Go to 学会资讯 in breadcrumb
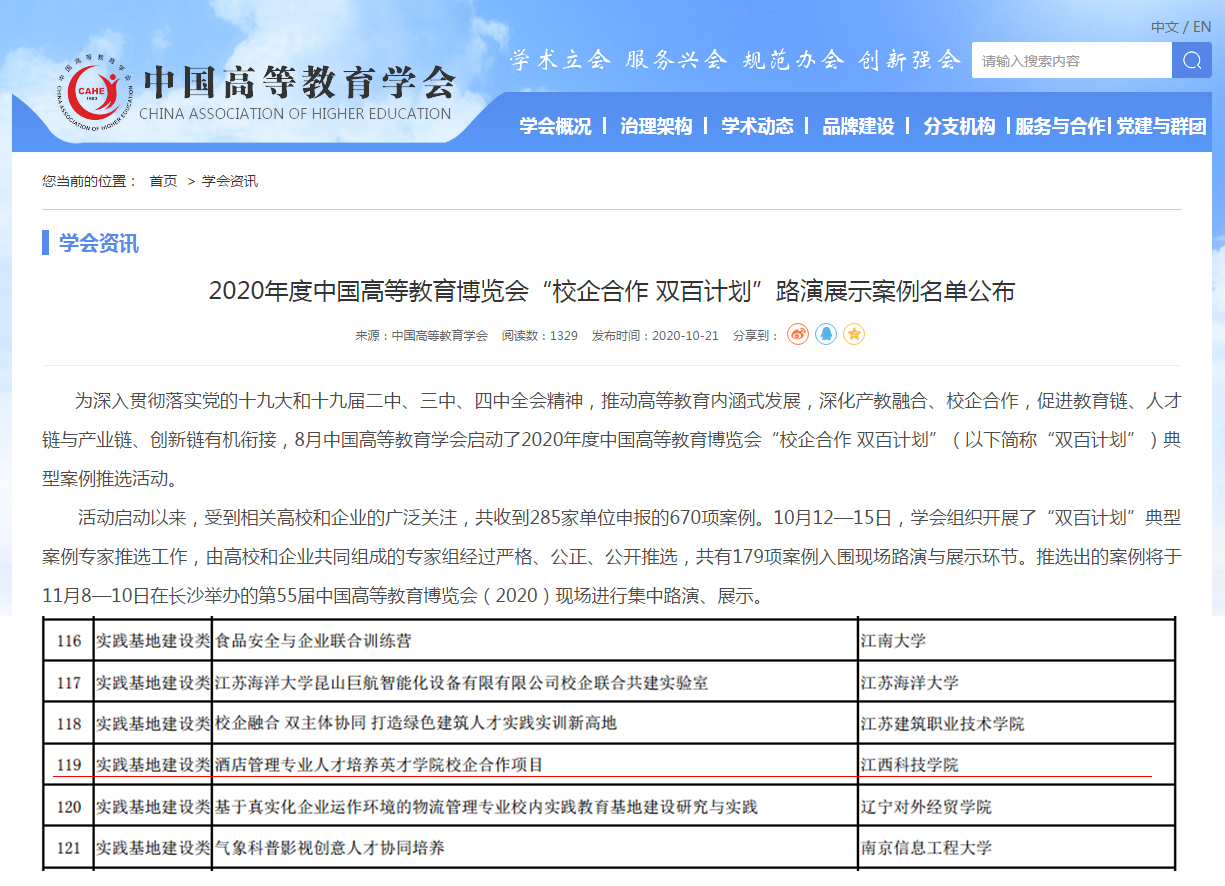This screenshot has height=886, width=1225. (x=230, y=181)
